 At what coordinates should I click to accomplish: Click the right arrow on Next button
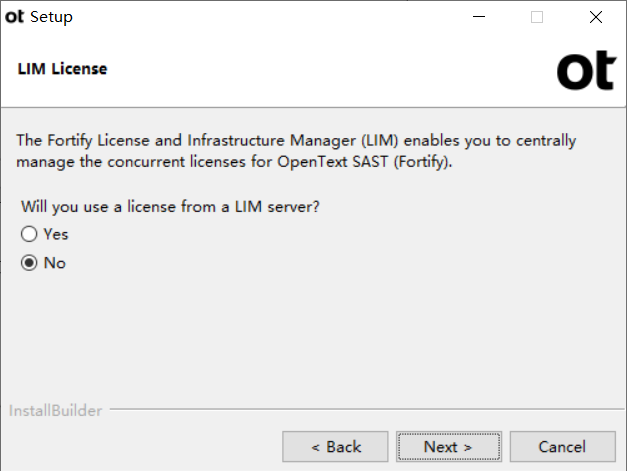(x=467, y=447)
